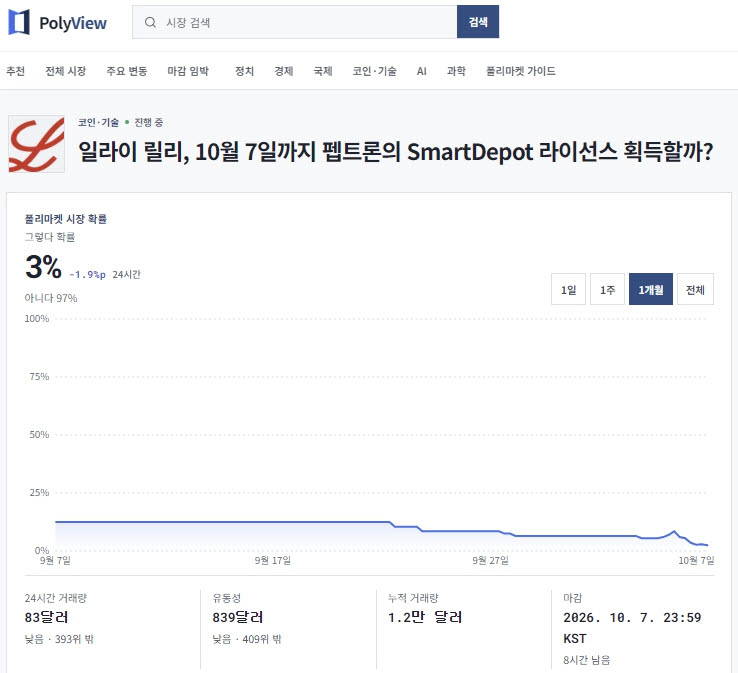
Task: Click the 폴리마켓 시장 확률 heading
Action: click(66, 219)
